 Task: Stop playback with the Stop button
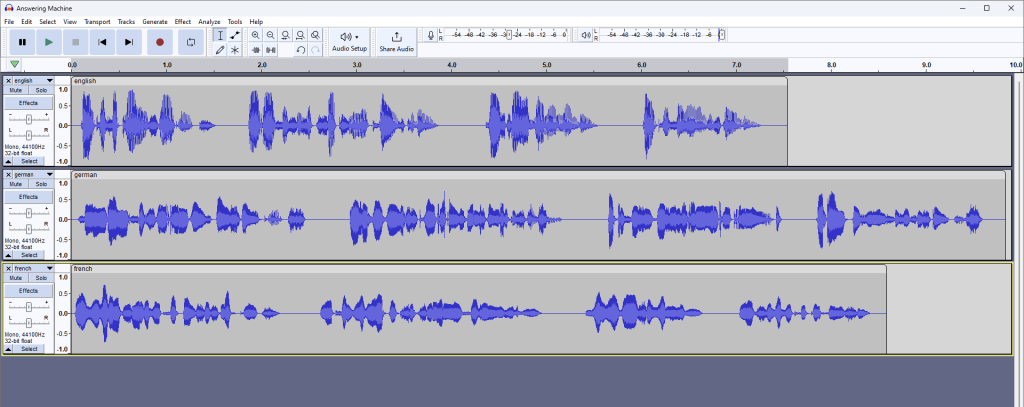(76, 42)
